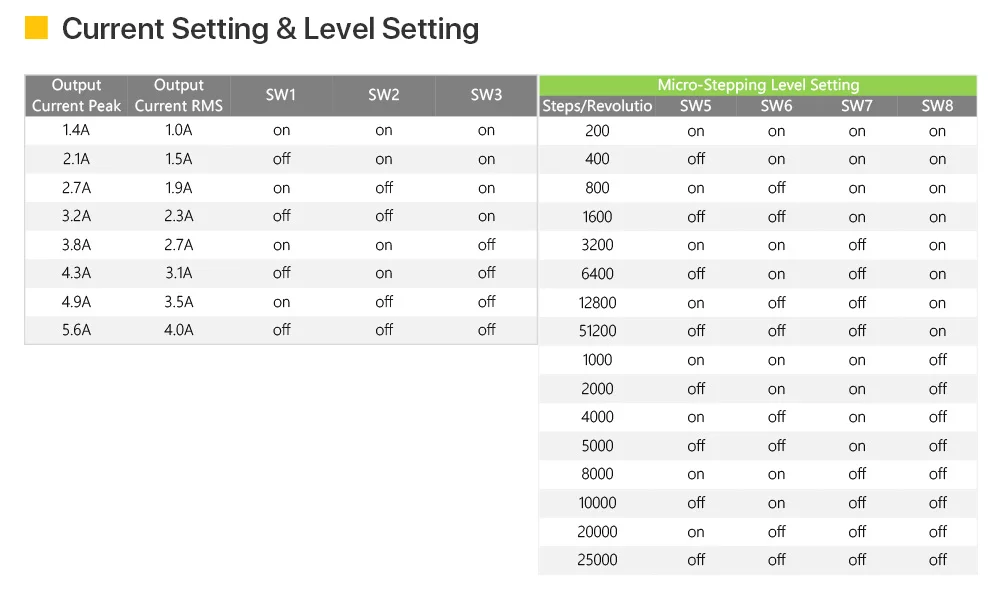Click the 4.0A RMS current value
The width and height of the screenshot is (1000, 604).
coord(179,330)
